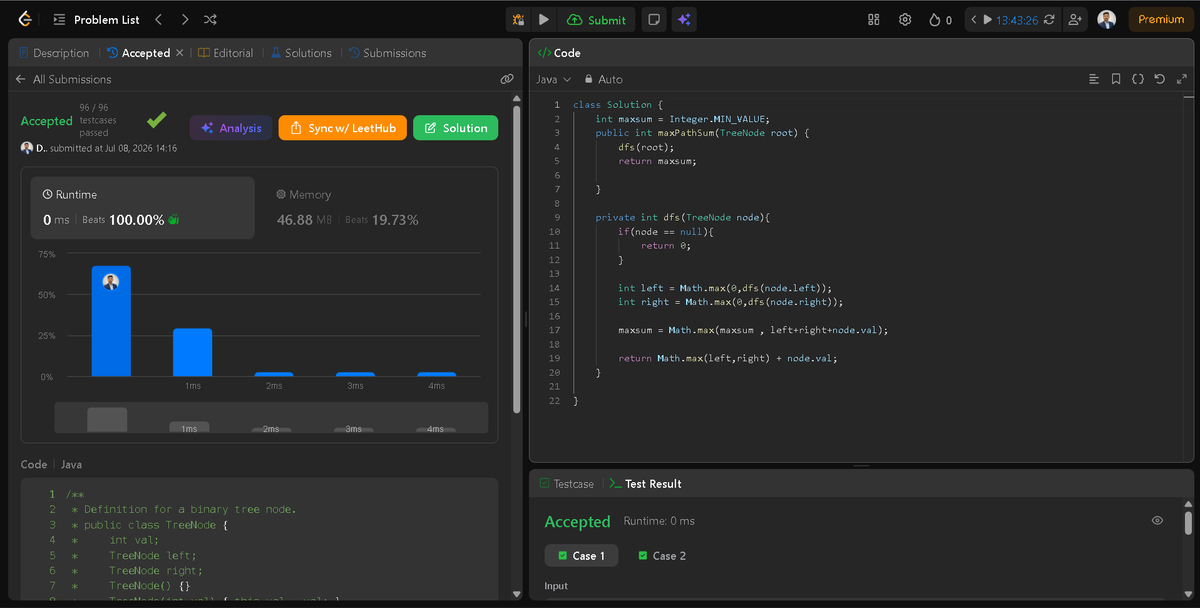Start the debugger with the bug icon

pyautogui.click(x=519, y=19)
